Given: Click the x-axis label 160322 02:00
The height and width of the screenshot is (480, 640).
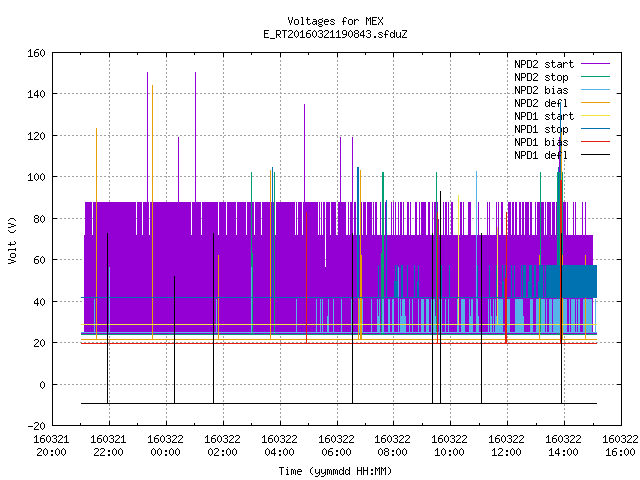Looking at the screenshot, I should tap(222, 446).
